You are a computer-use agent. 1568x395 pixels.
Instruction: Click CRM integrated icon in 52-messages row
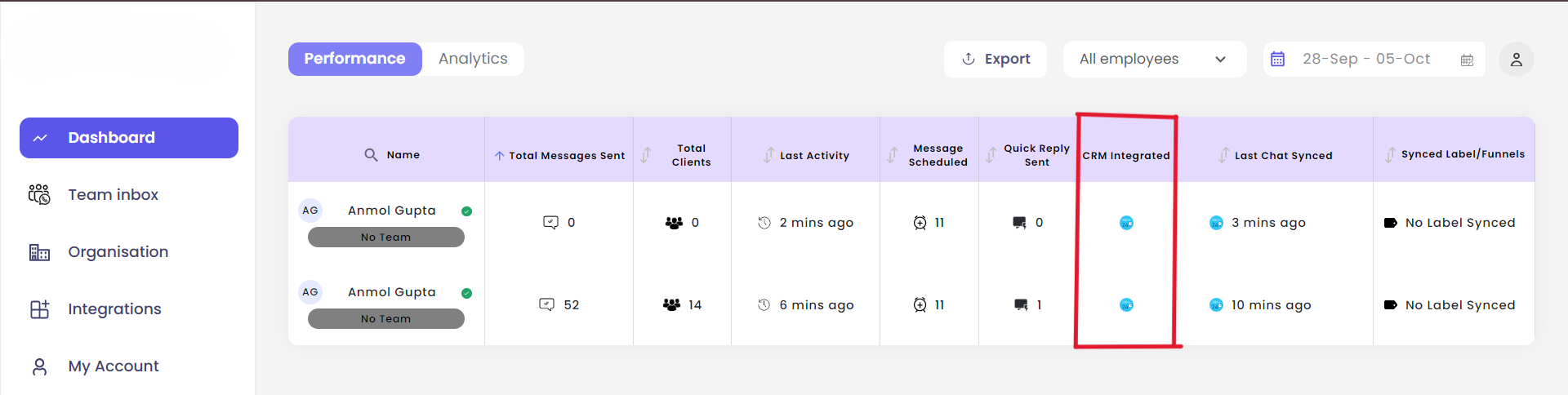click(x=1126, y=305)
